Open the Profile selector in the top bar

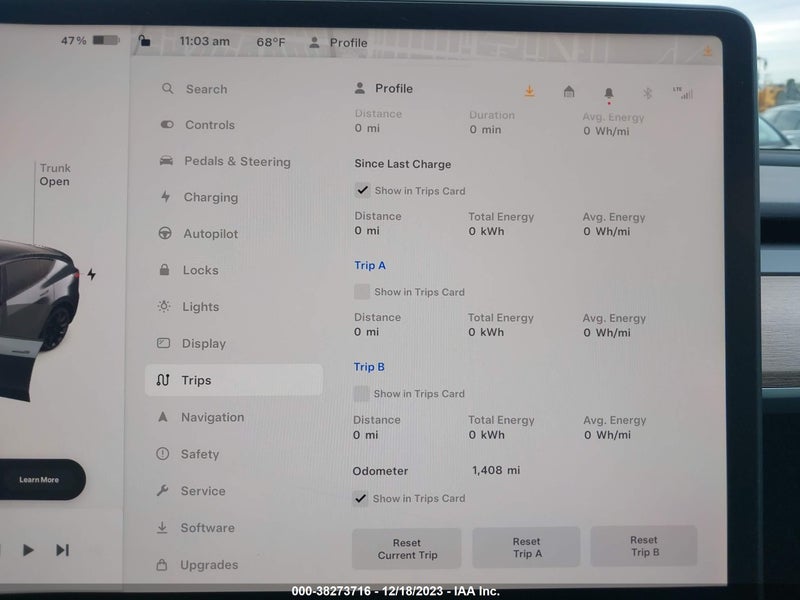[x=338, y=43]
